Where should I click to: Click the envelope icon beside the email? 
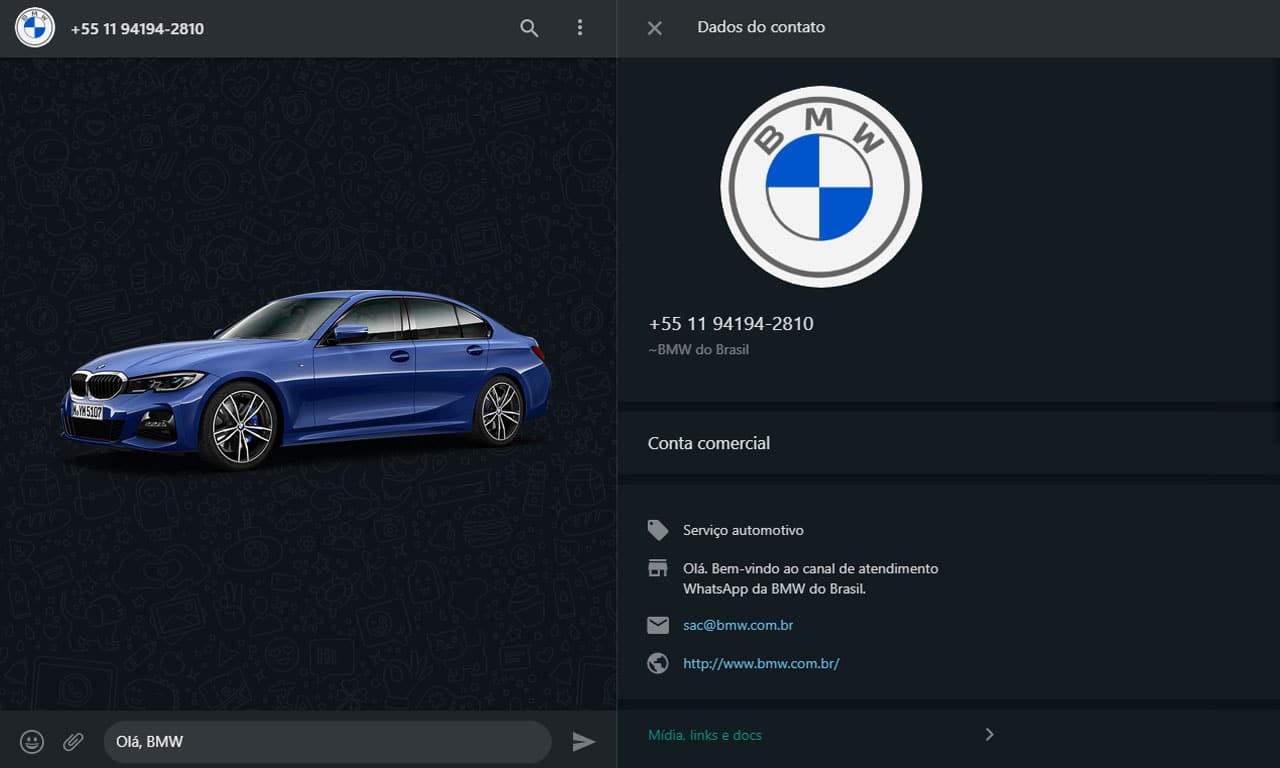pos(658,625)
